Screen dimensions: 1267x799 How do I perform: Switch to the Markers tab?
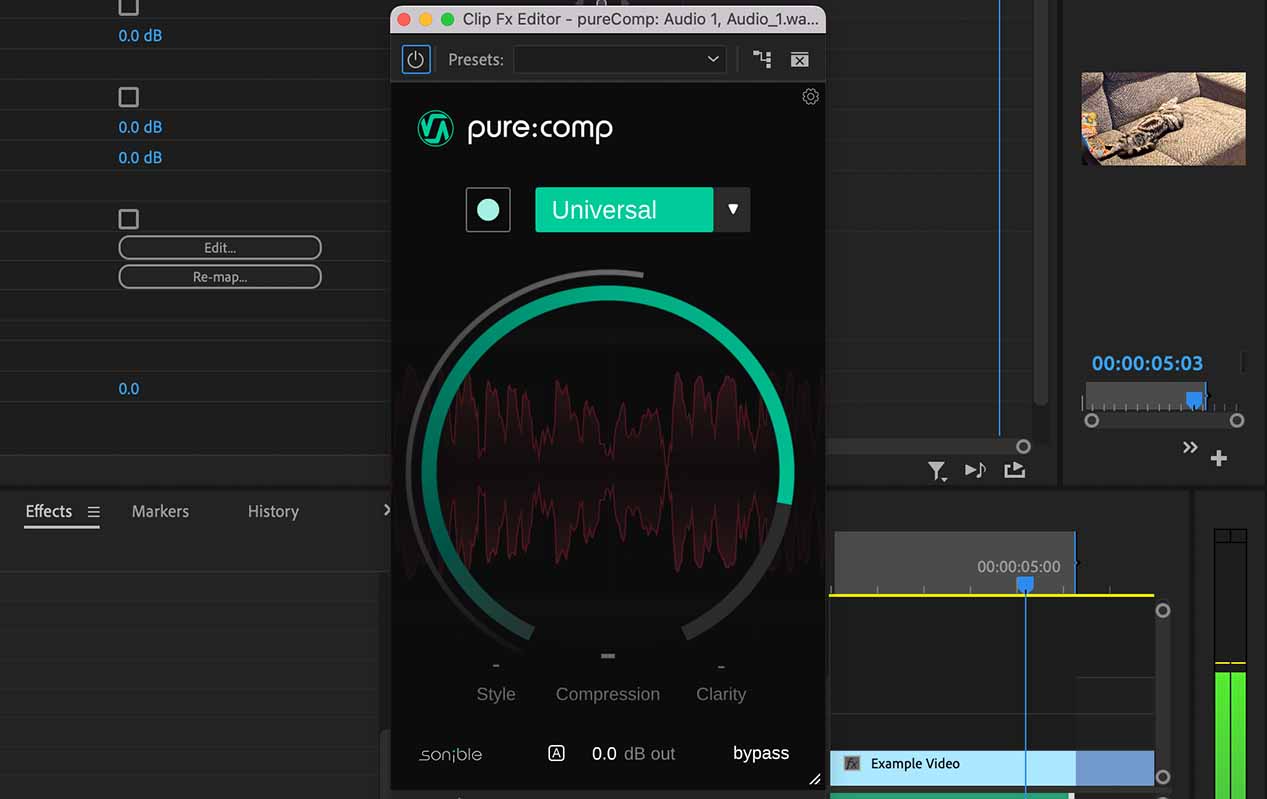pos(160,511)
